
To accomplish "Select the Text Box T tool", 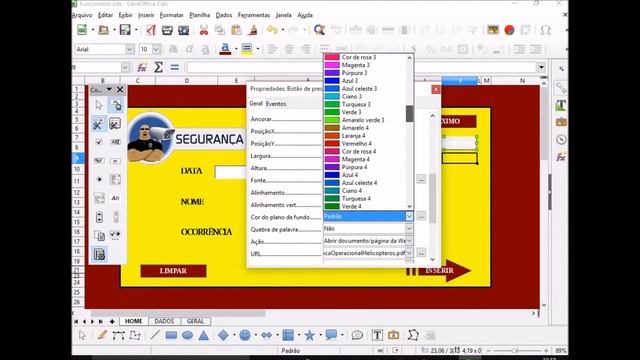I will click(x=377, y=335).
